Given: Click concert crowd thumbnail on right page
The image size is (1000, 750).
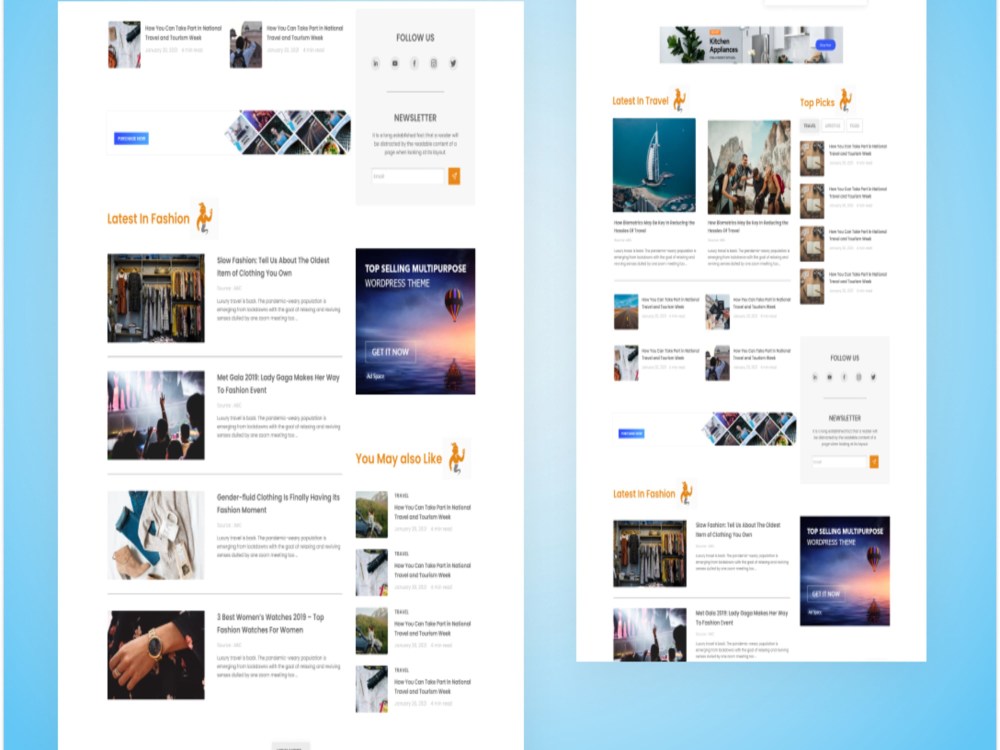Looking at the screenshot, I should (x=650, y=635).
